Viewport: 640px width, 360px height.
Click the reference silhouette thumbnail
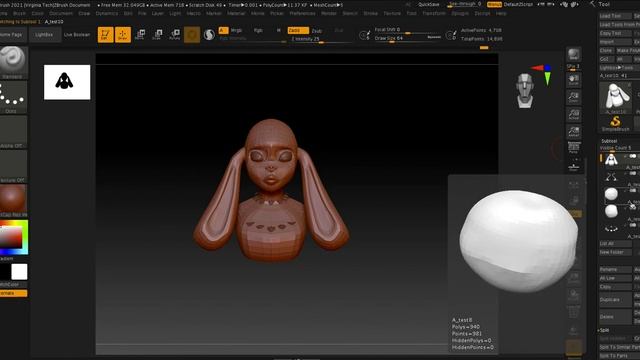(67, 82)
